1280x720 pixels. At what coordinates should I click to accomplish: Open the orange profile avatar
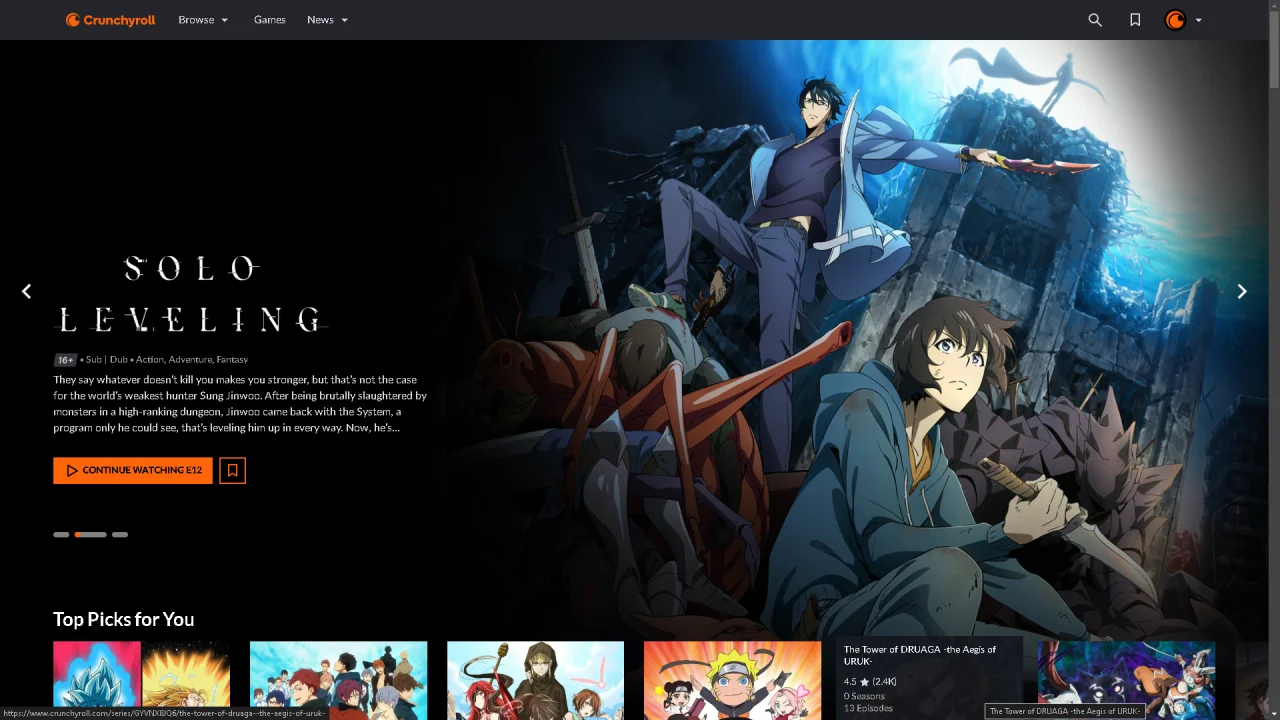[1176, 20]
